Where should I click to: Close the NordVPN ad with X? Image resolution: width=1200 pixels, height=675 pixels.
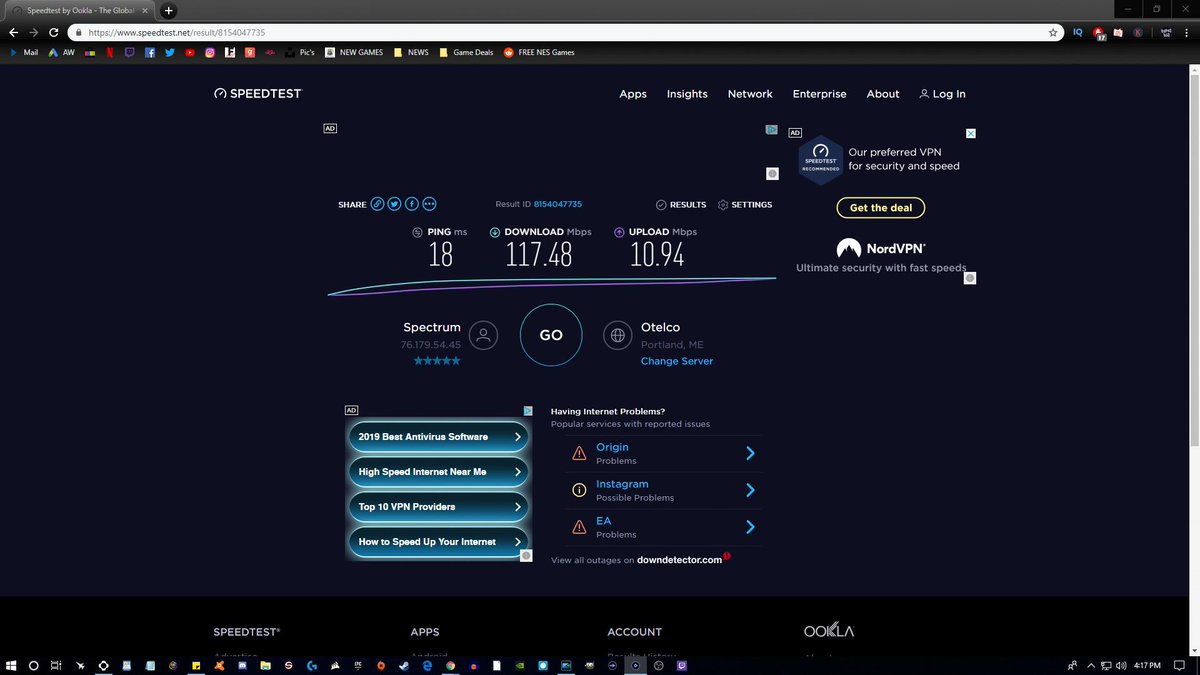970,133
